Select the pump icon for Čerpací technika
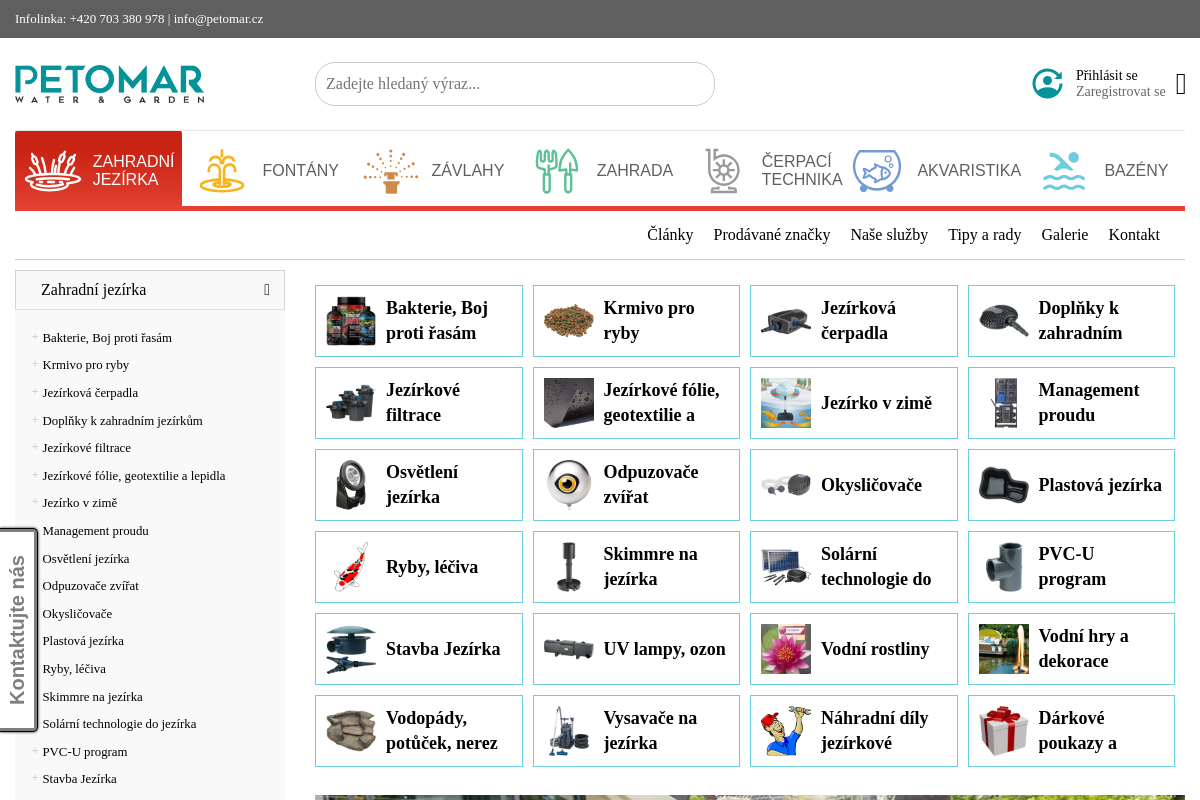This screenshot has width=1200, height=800. pos(723,171)
